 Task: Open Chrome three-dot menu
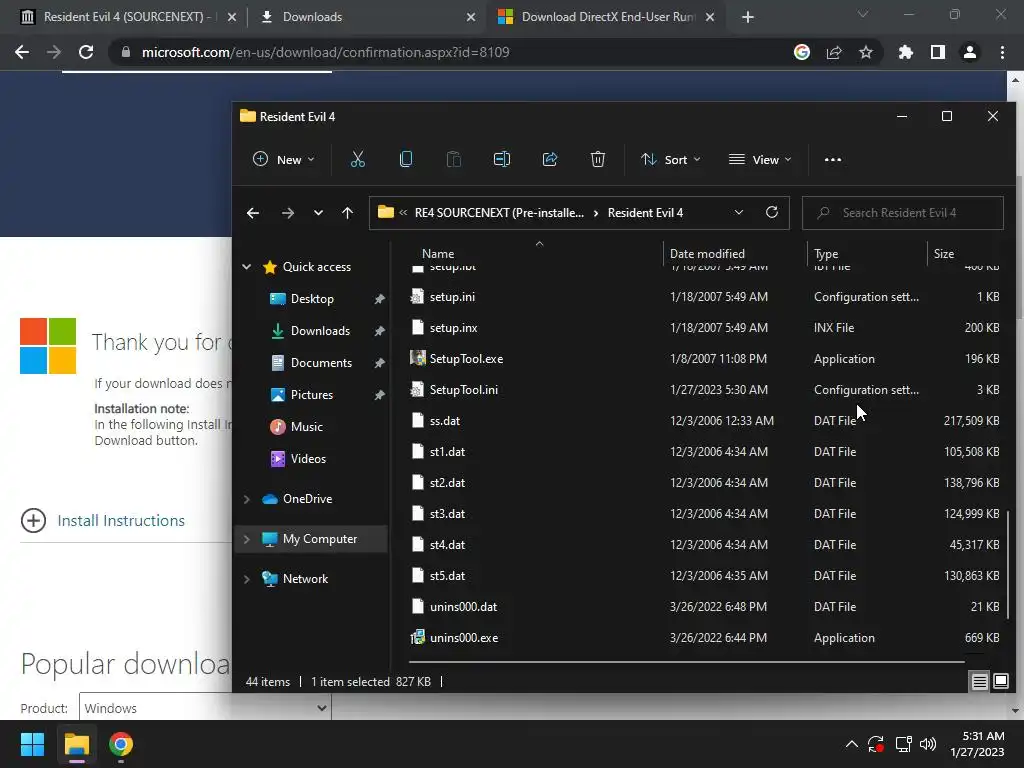pos(1002,52)
